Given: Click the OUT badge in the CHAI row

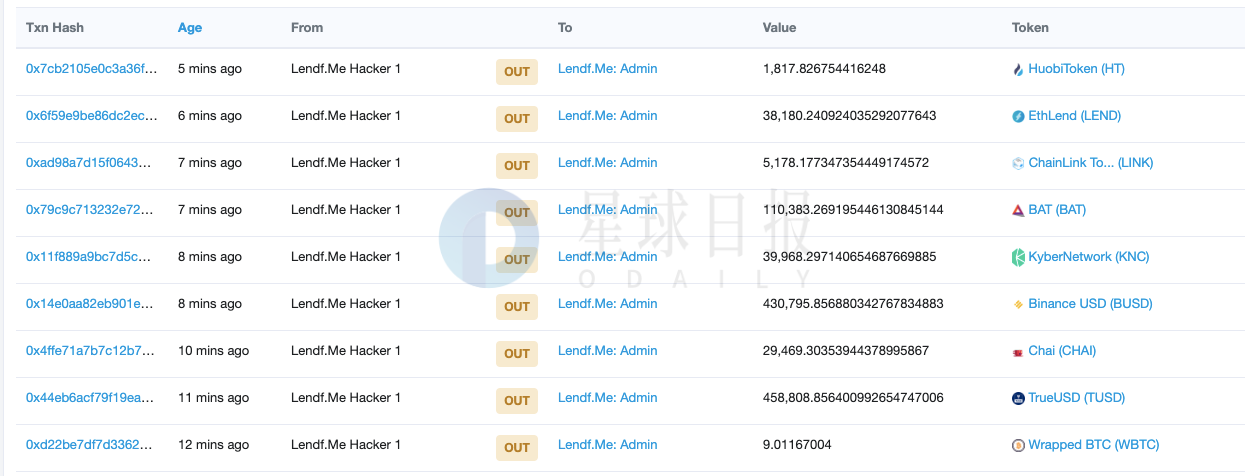Looking at the screenshot, I should (x=517, y=354).
